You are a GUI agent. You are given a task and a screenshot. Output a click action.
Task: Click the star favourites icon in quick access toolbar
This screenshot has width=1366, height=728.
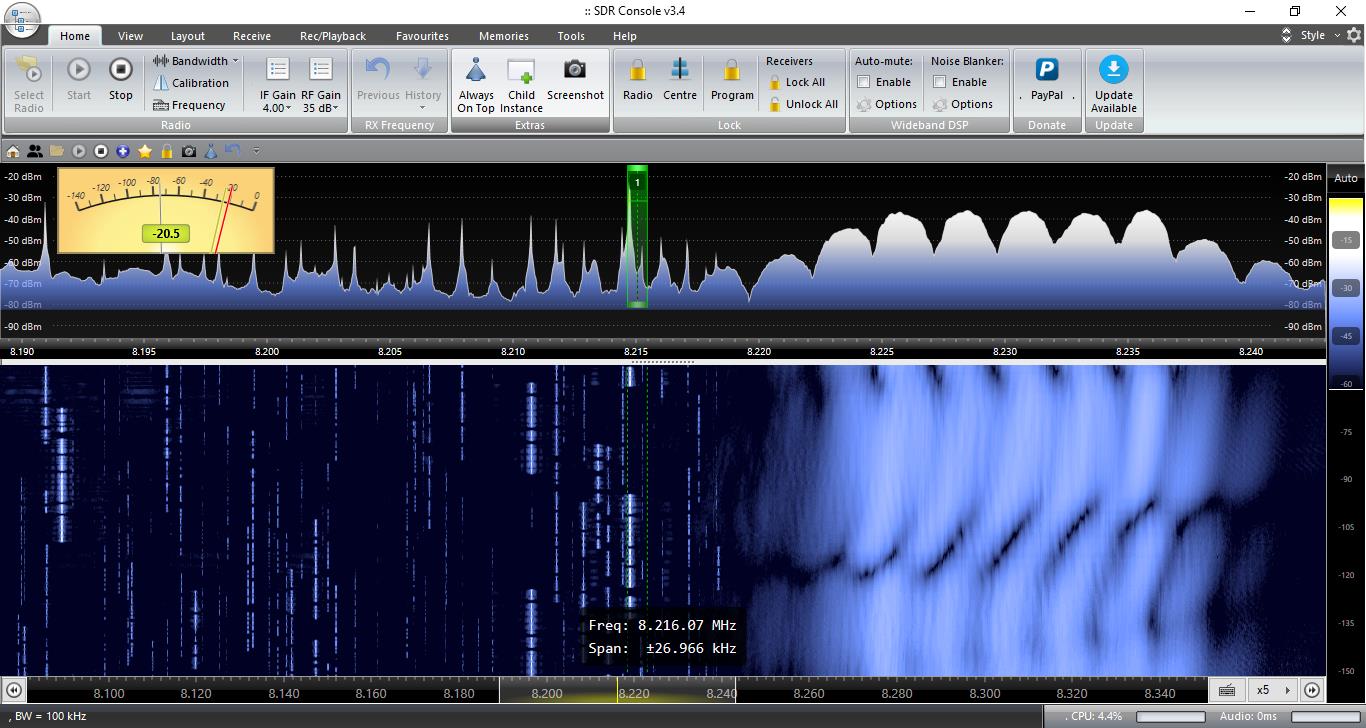(x=145, y=151)
